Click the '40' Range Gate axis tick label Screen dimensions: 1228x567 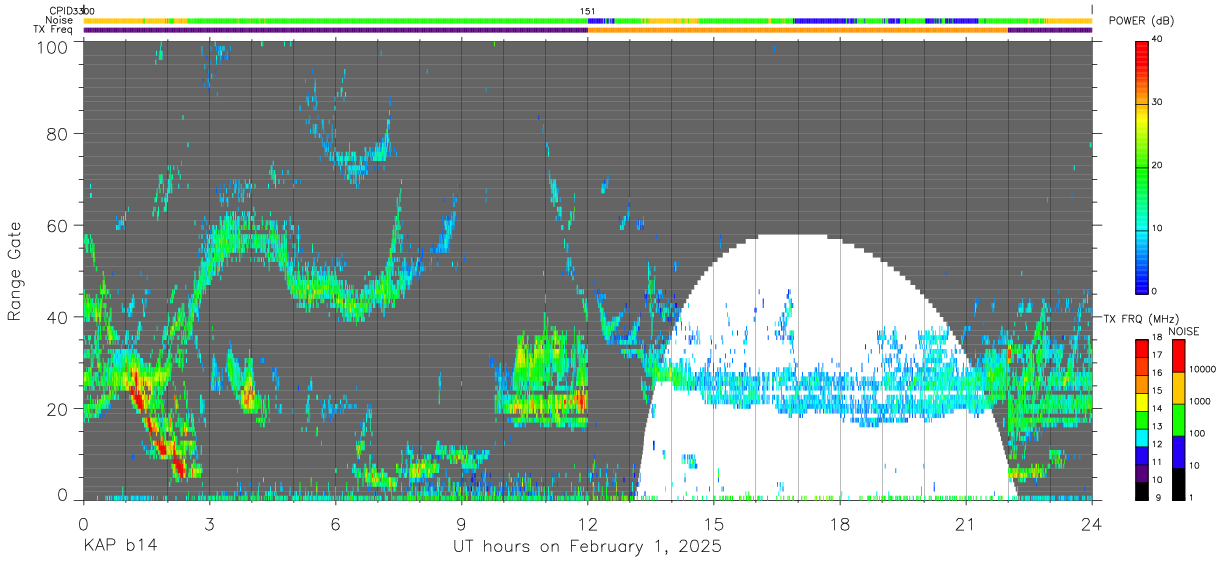pos(57,316)
